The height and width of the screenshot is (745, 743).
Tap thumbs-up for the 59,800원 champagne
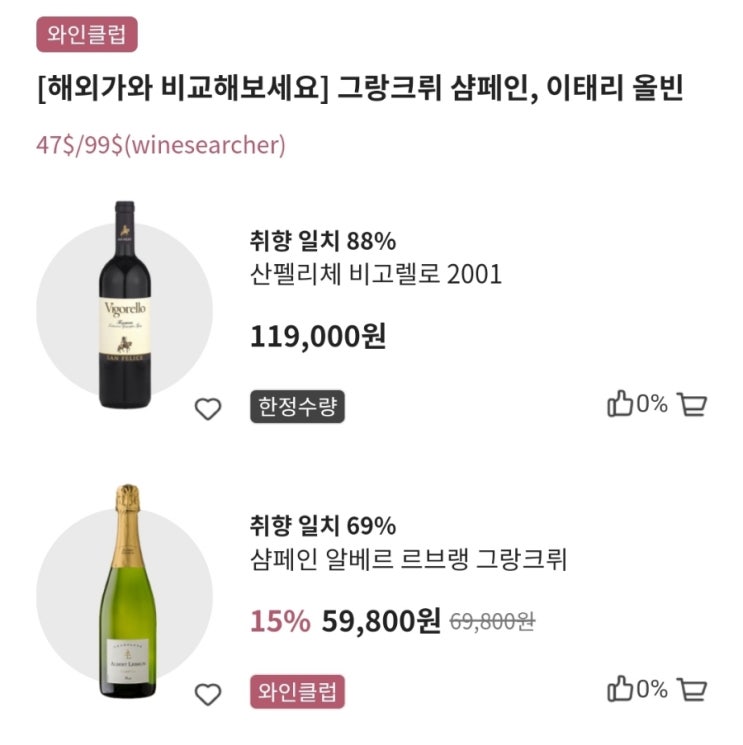point(622,689)
